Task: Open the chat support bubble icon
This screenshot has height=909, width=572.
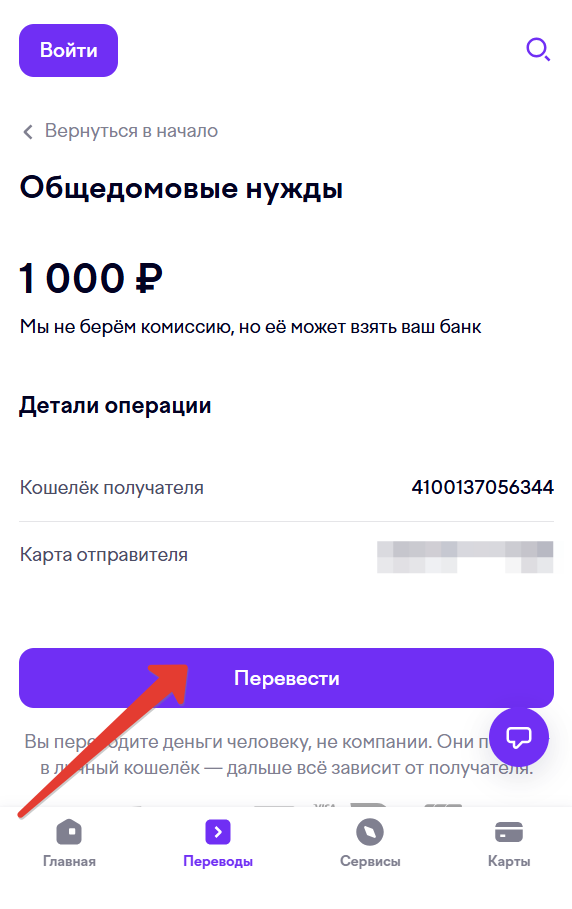Action: [x=519, y=737]
